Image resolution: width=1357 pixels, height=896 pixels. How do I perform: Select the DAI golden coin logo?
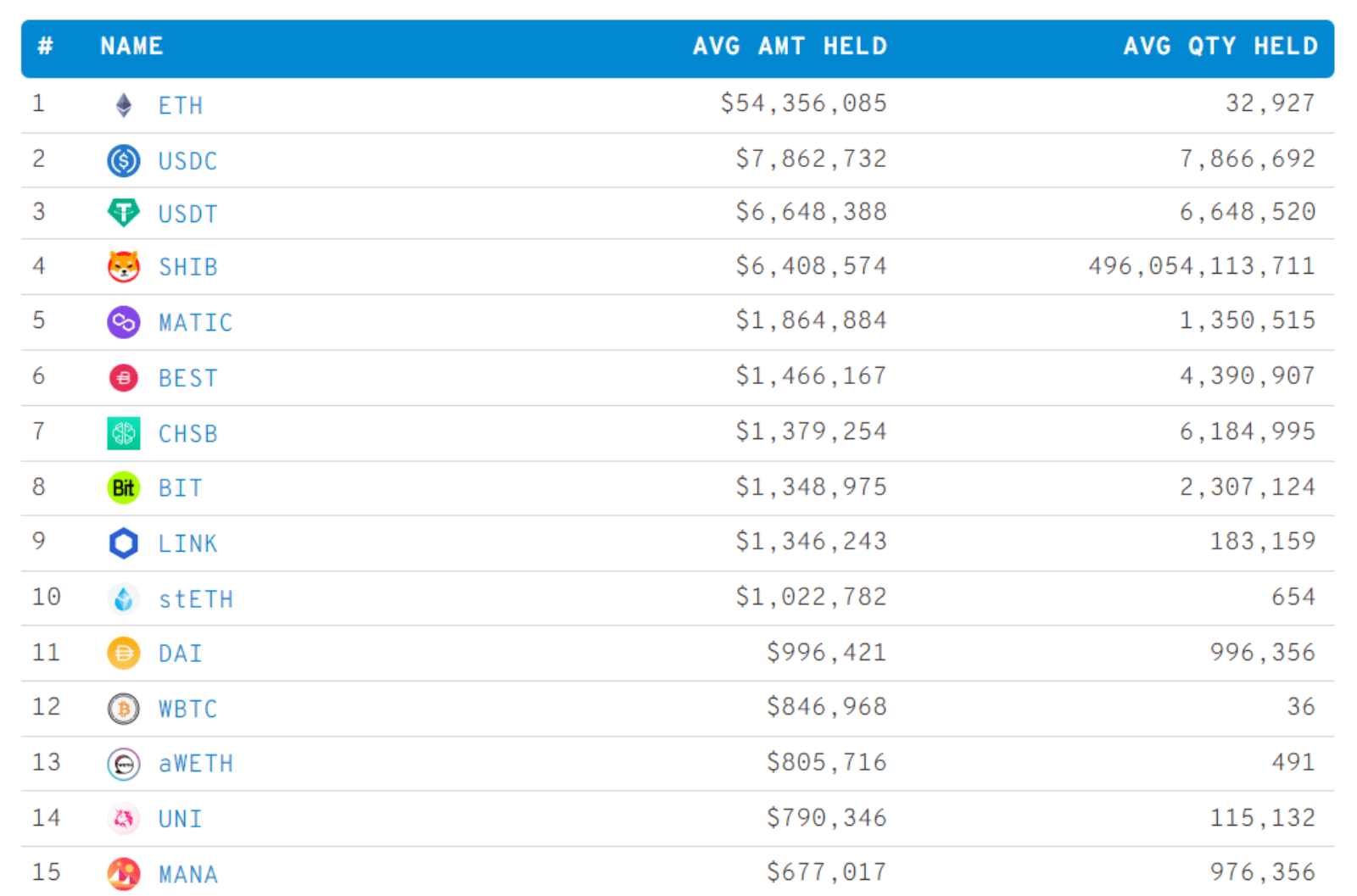point(124,652)
